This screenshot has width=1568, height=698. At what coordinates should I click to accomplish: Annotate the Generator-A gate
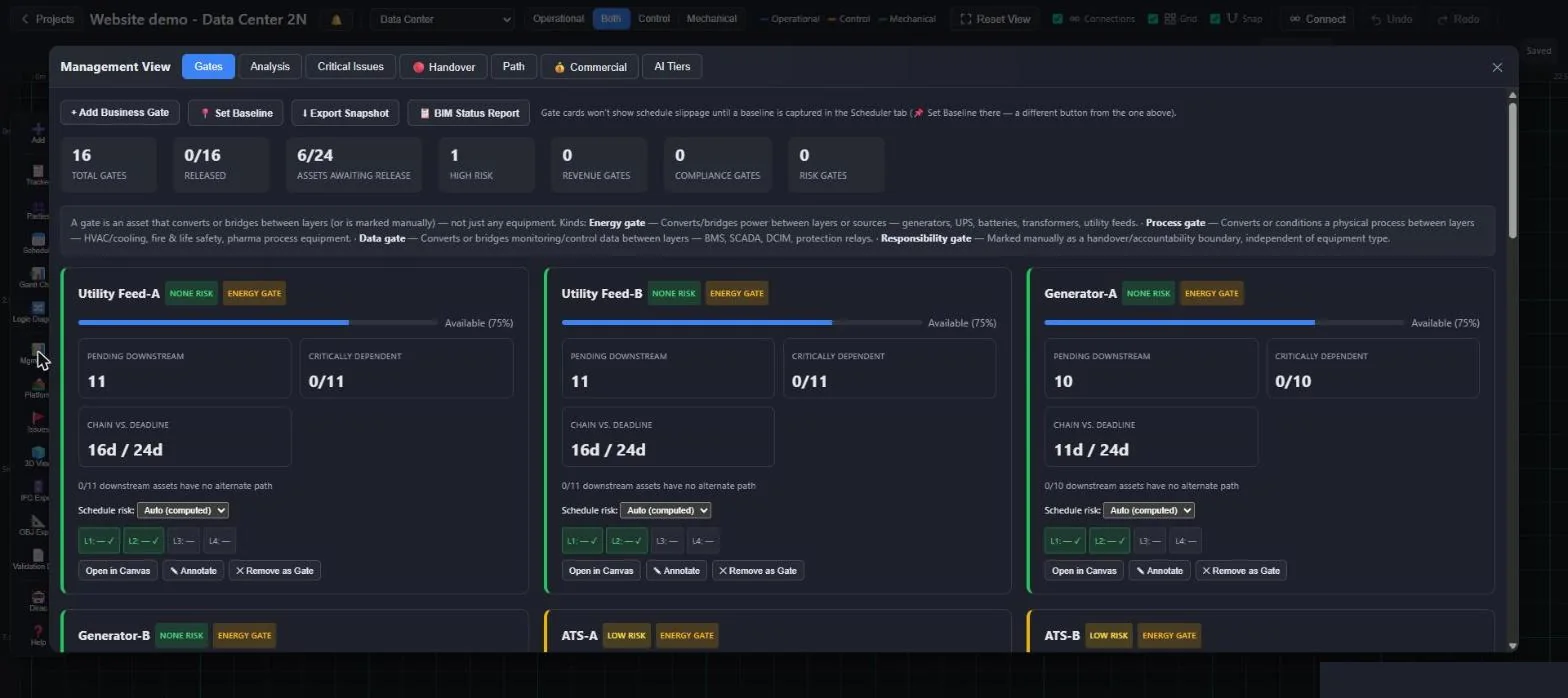1159,571
